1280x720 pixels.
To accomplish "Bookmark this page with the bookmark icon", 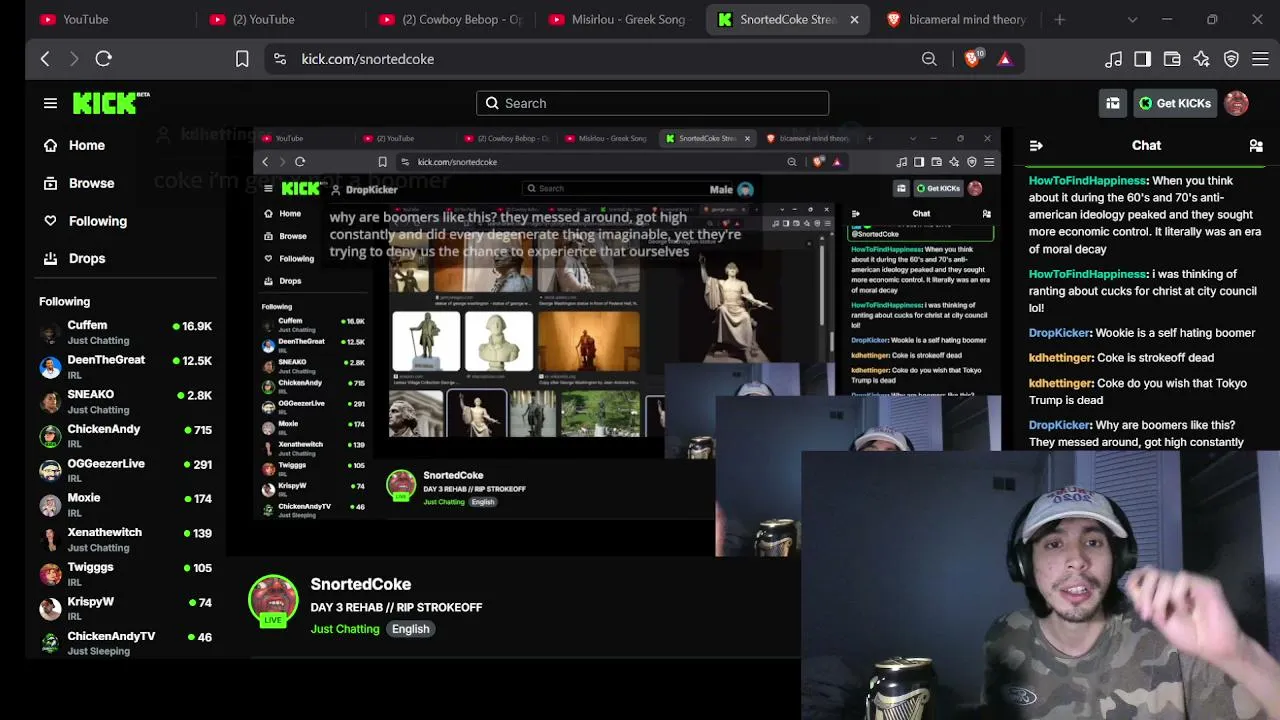I will 242,59.
